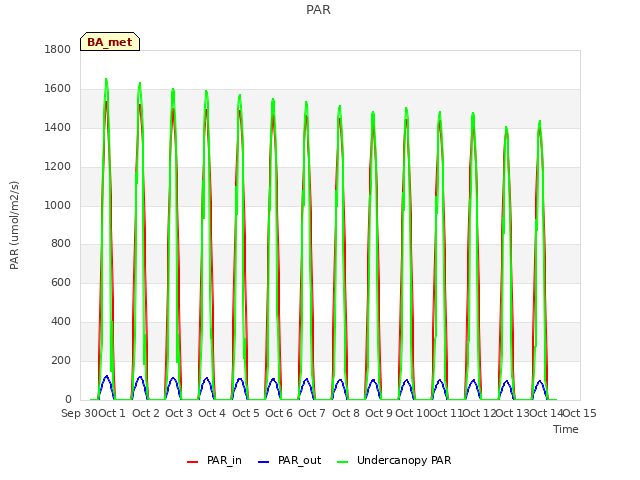
Task: Click the PAR (umol/m2/s) y-axis label
Action: (14, 225)
